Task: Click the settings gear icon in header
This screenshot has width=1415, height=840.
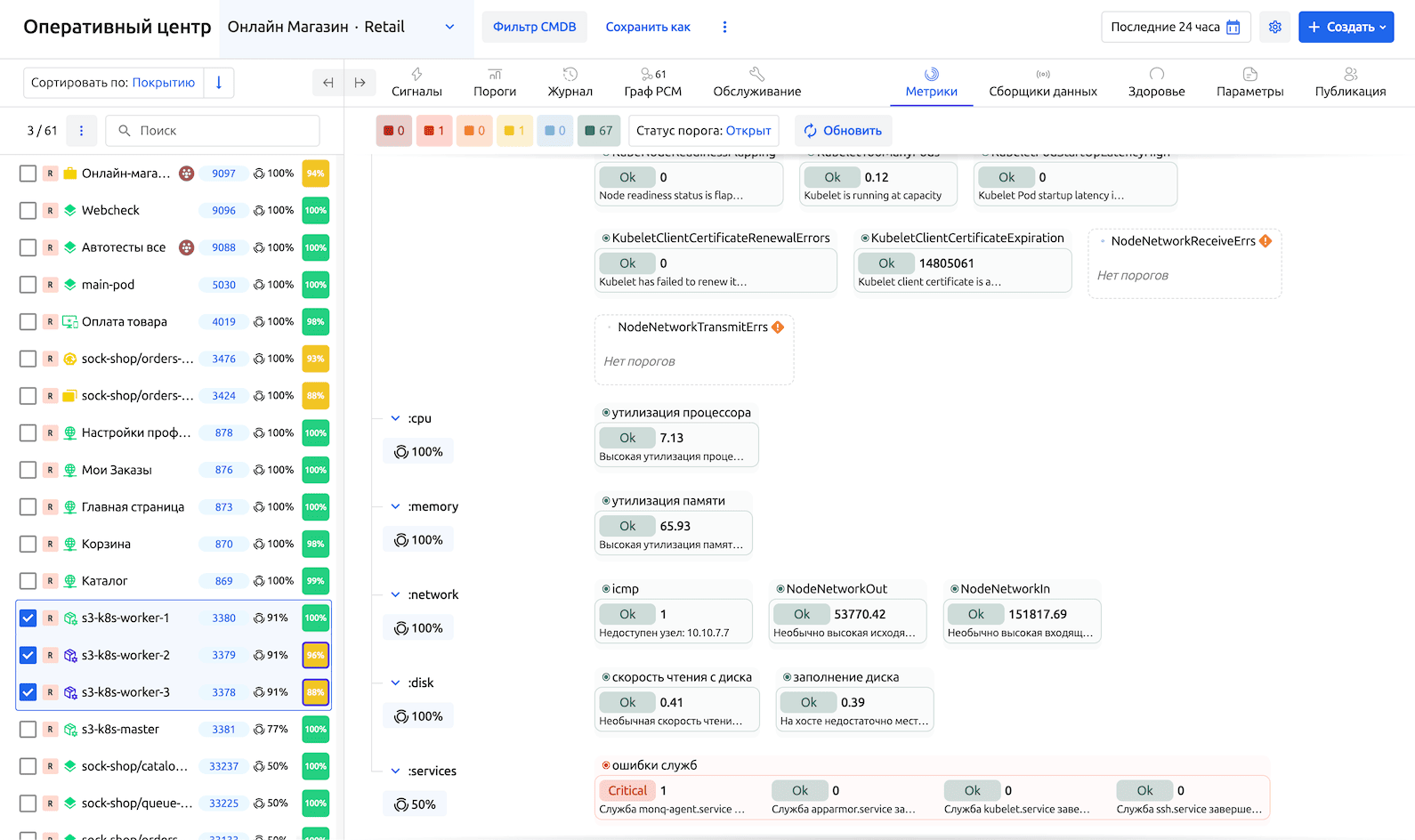Action: click(x=1274, y=27)
